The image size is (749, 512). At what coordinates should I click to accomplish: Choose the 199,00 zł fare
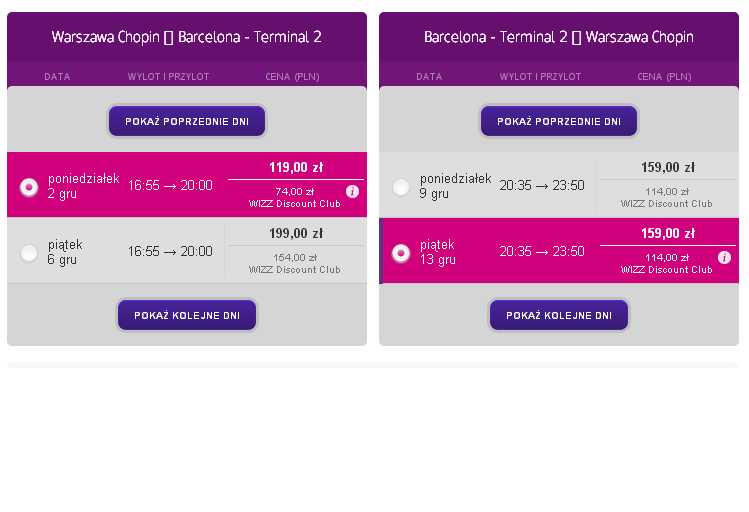[296, 234]
